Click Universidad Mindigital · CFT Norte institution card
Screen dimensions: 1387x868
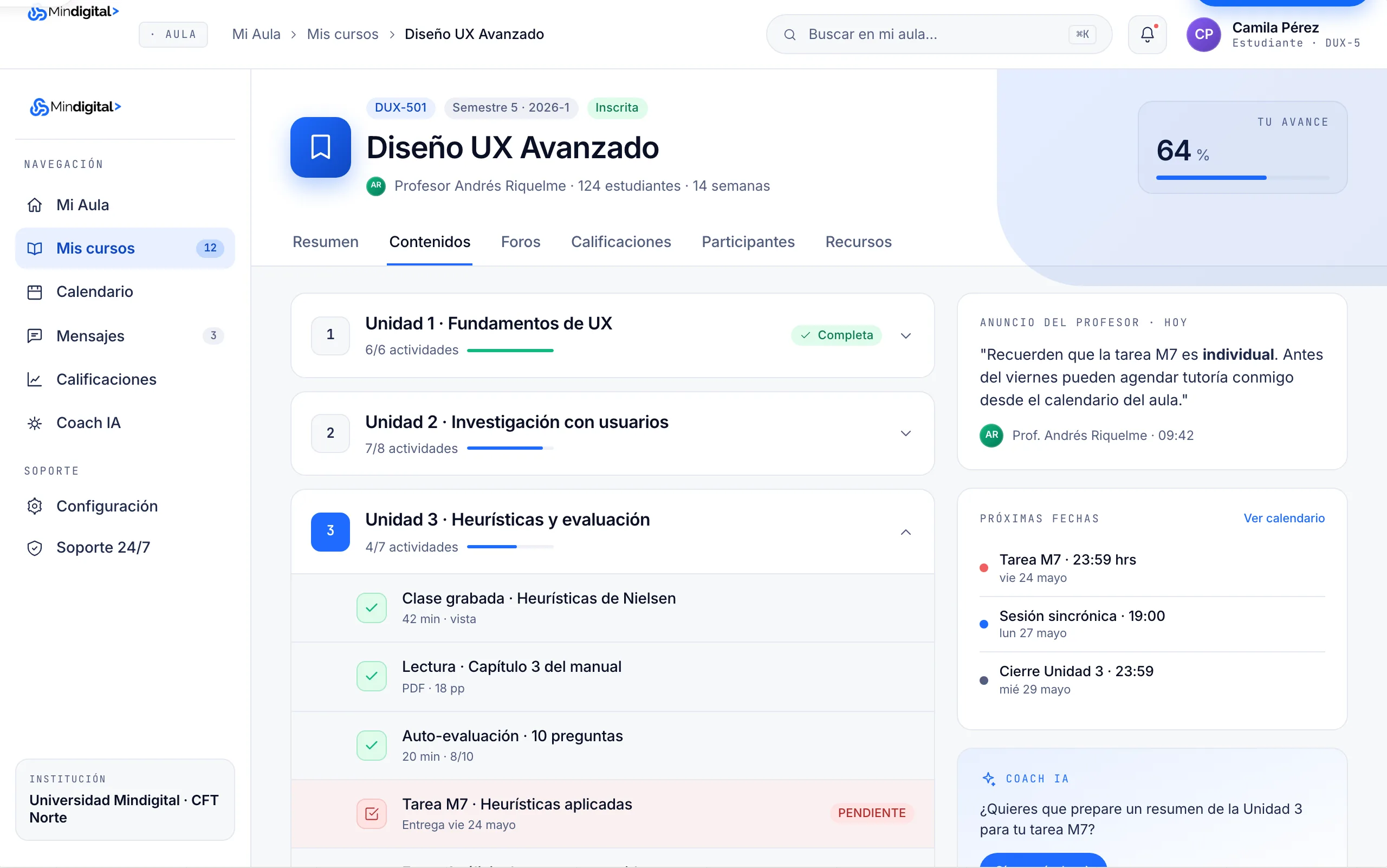pos(125,800)
